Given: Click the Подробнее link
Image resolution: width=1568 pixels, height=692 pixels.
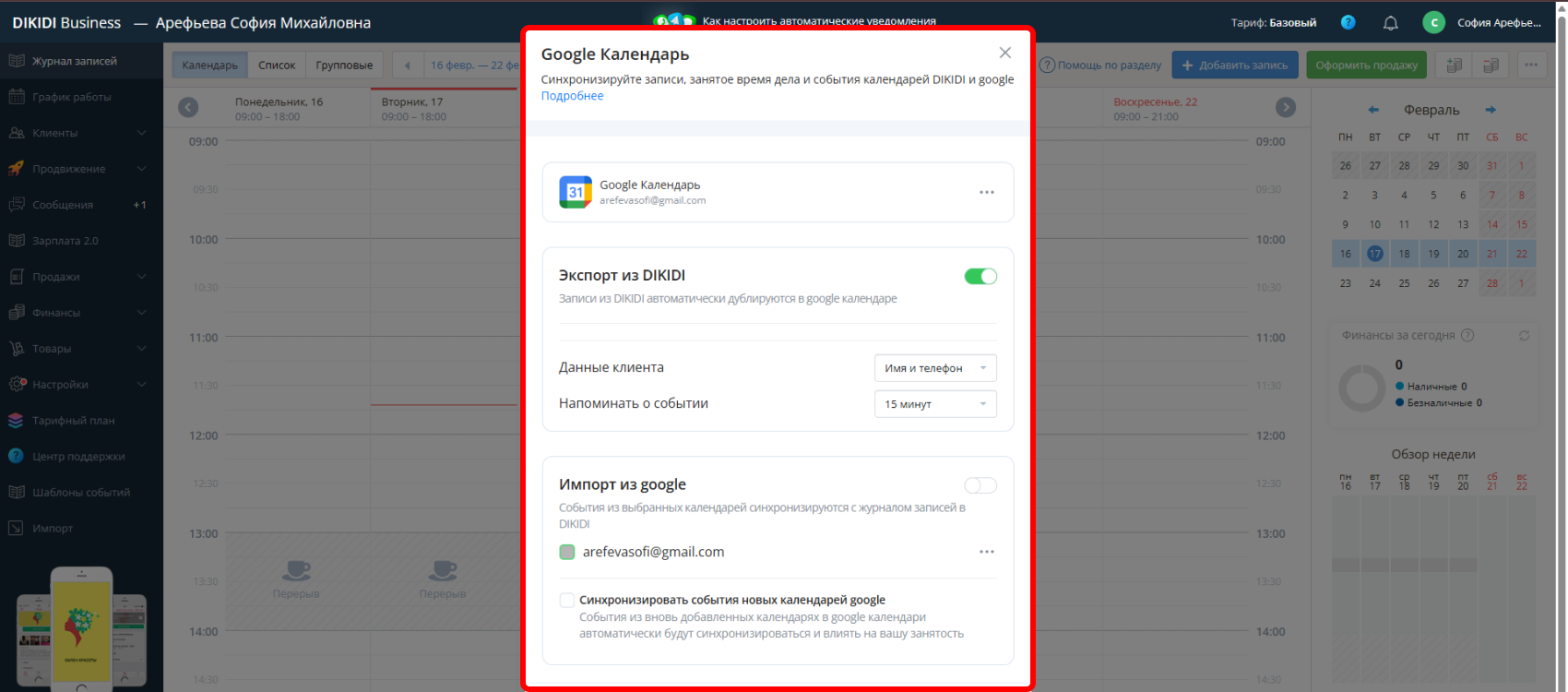Looking at the screenshot, I should 572,96.
